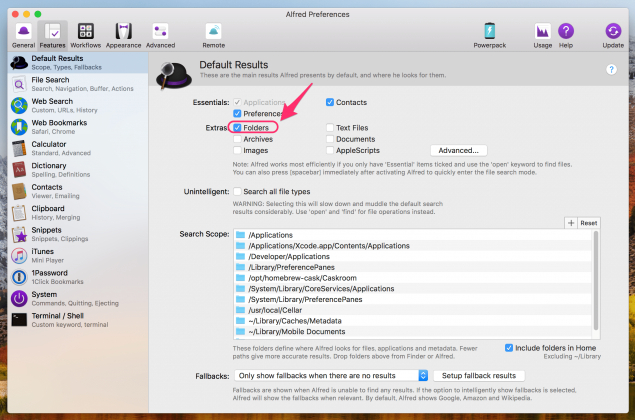Switch to the Advanced tab
Screen dimensions: 635x420
[160, 36]
